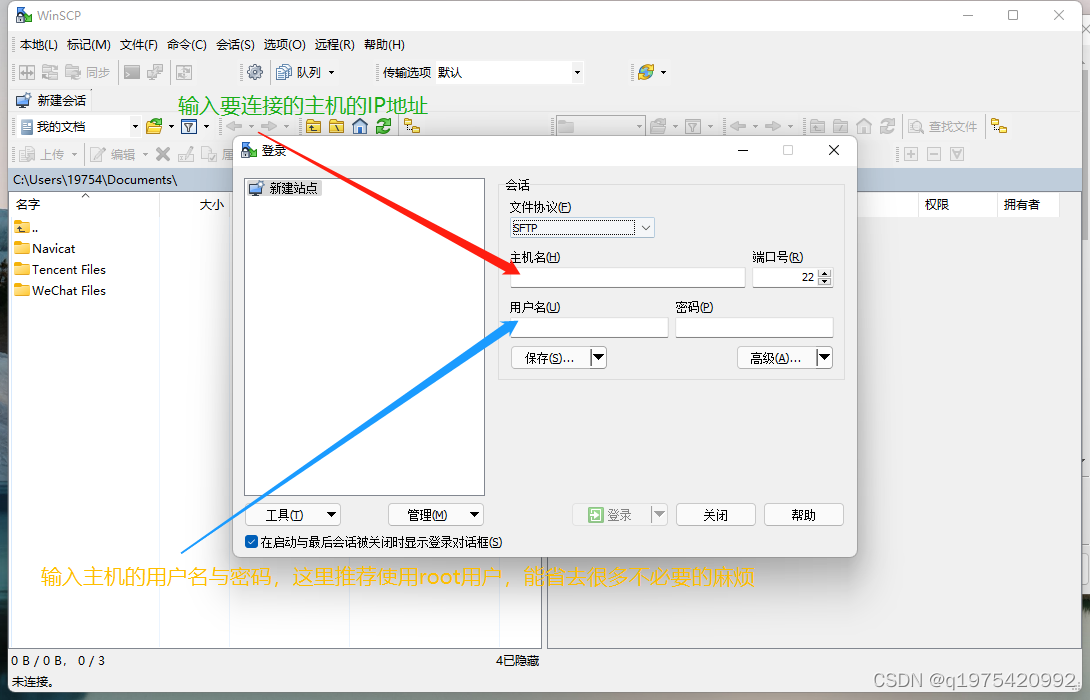Open the 选项 menu

pyautogui.click(x=284, y=44)
